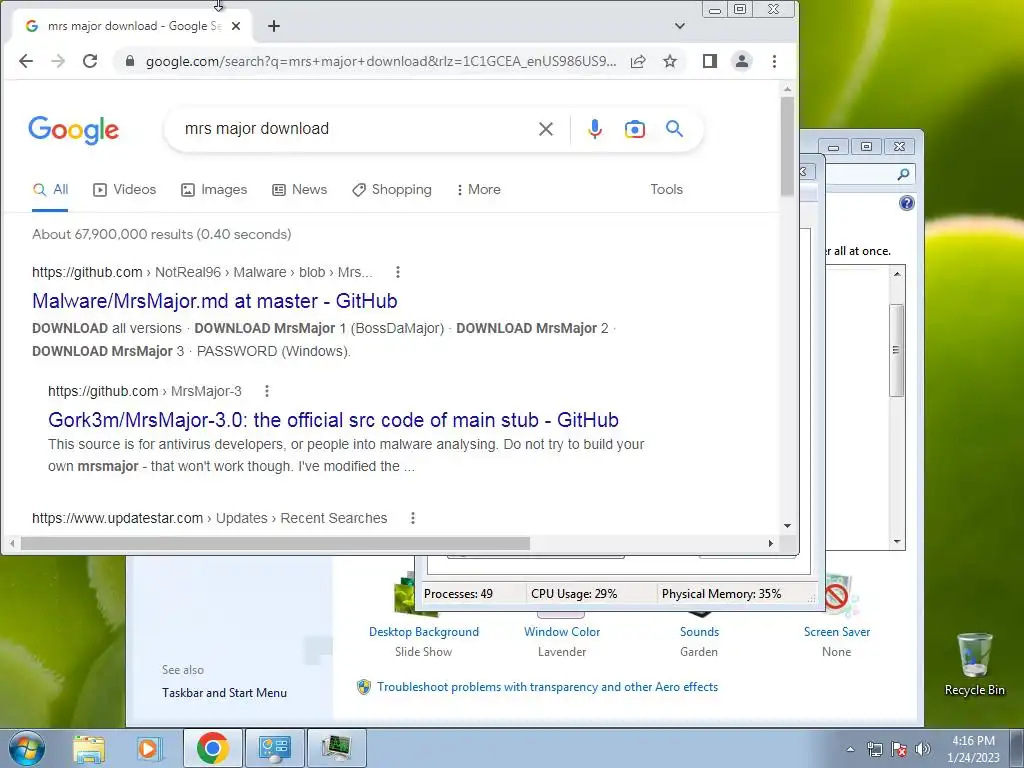Open Sounds settings in Personalization
This screenshot has width=1024, height=768.
pos(699,632)
